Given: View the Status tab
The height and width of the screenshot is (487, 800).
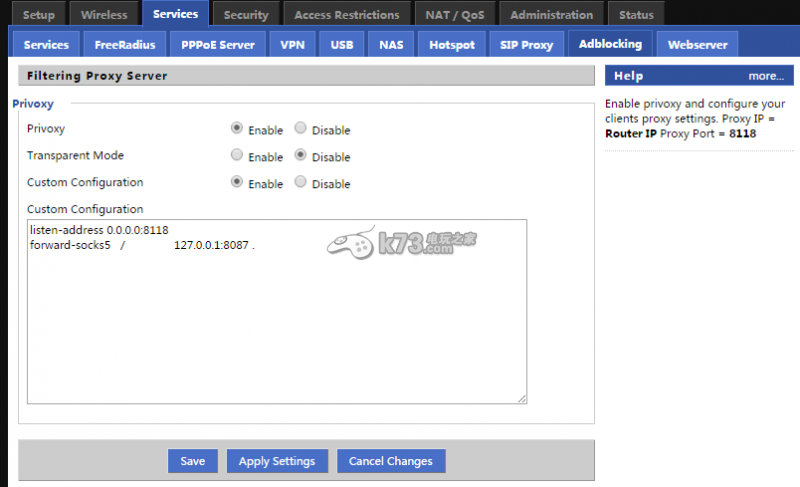Looking at the screenshot, I should point(636,15).
